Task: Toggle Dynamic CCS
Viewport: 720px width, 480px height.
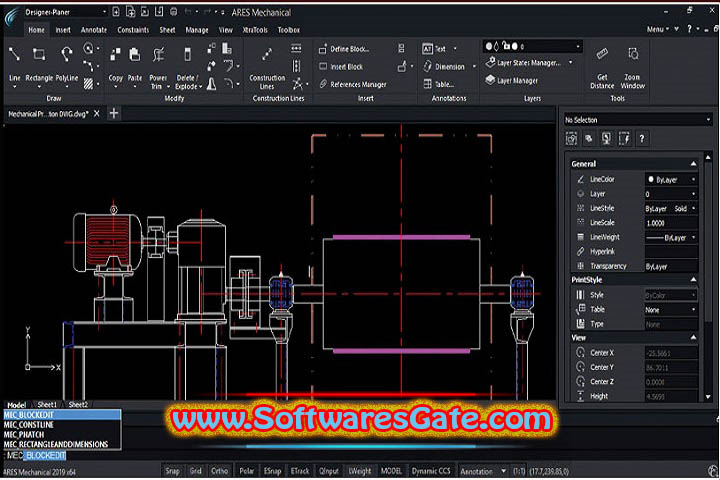Action: 431,471
